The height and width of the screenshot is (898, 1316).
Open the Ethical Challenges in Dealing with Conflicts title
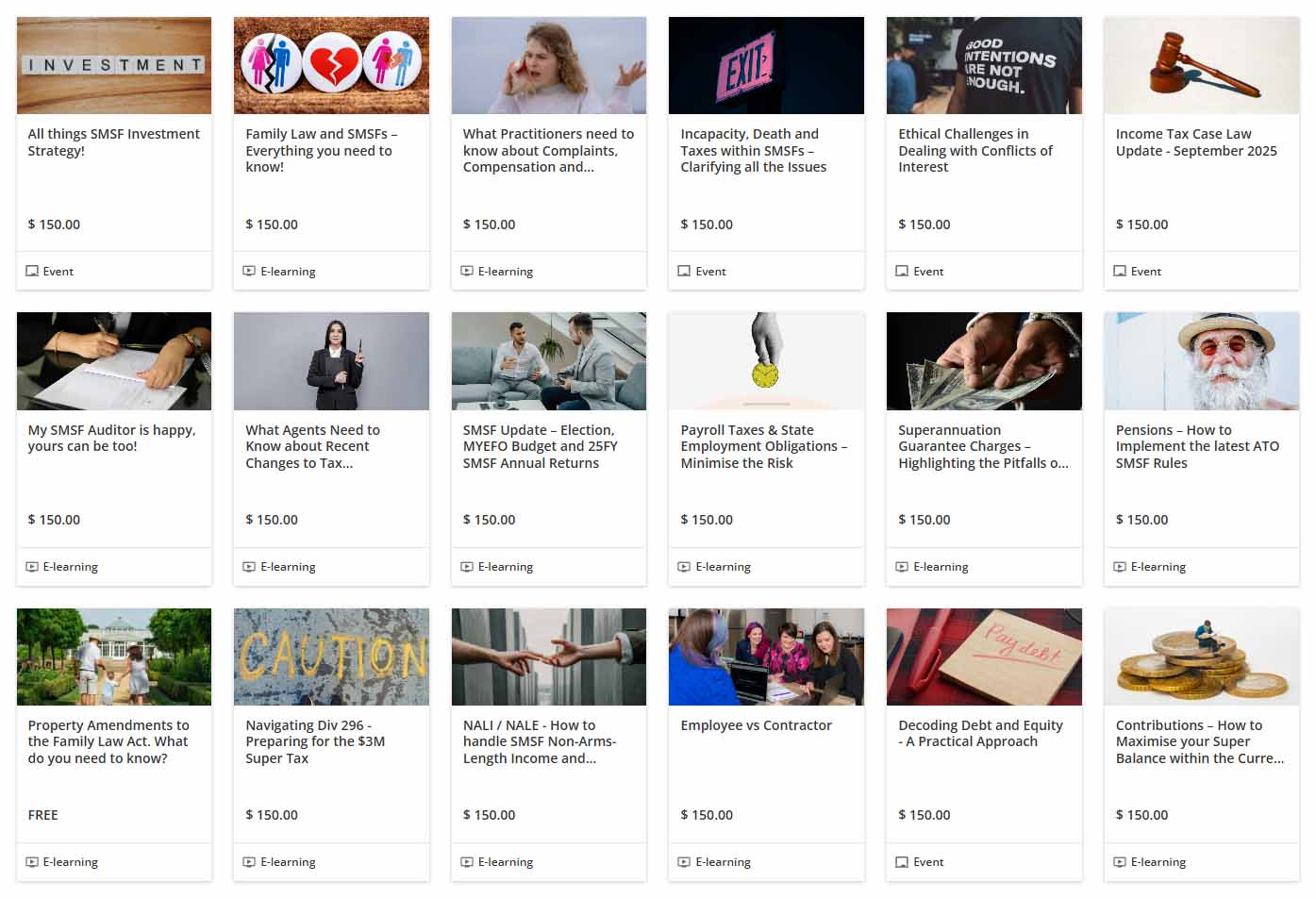coord(975,151)
